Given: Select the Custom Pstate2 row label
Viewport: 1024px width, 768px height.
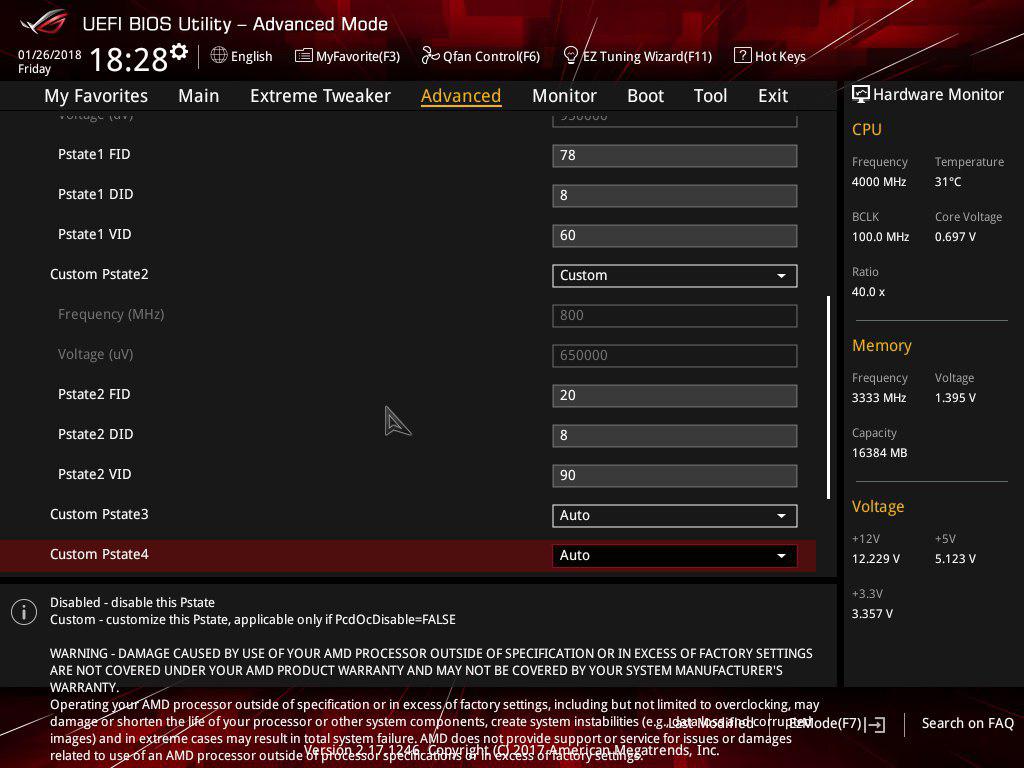Looking at the screenshot, I should point(99,274).
